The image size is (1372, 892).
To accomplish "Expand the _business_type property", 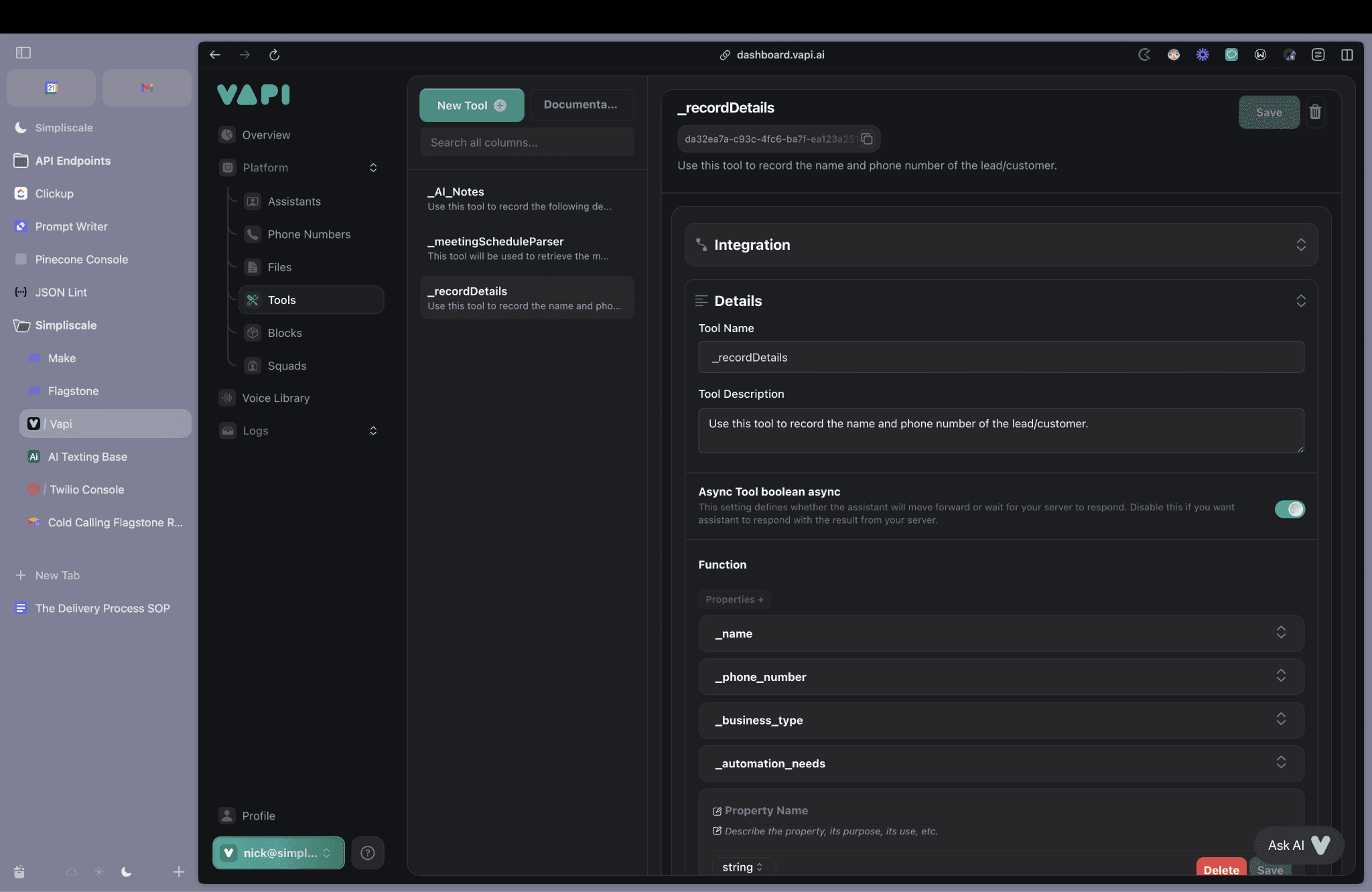I will point(1280,719).
